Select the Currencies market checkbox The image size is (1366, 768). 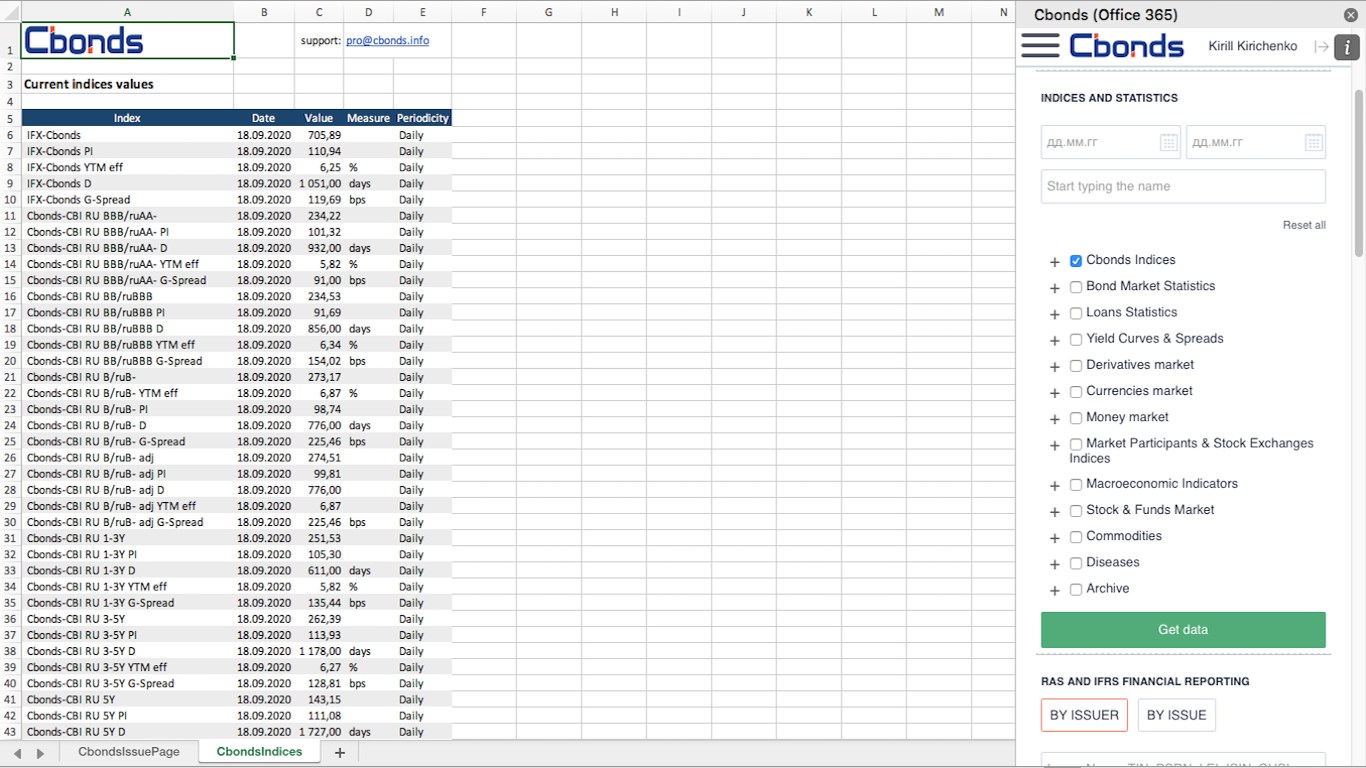click(1076, 392)
